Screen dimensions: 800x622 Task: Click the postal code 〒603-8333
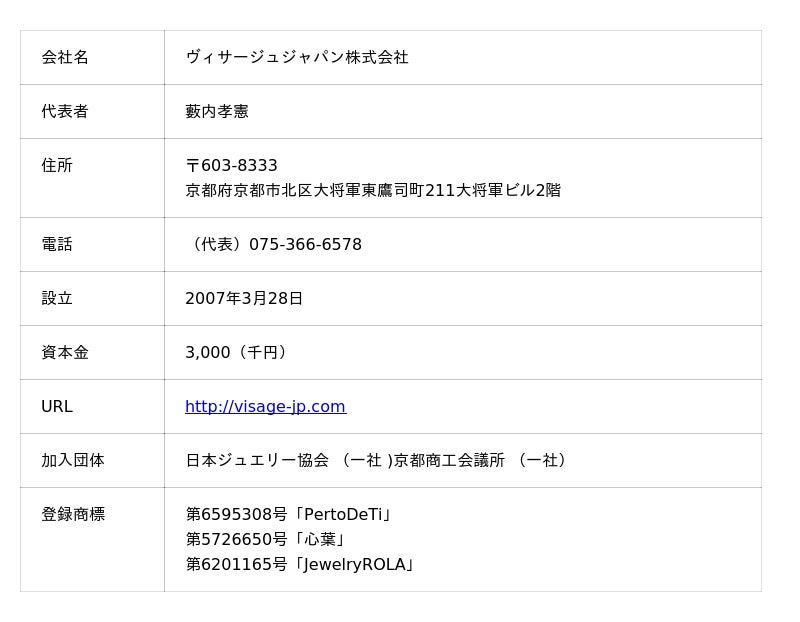click(x=232, y=165)
